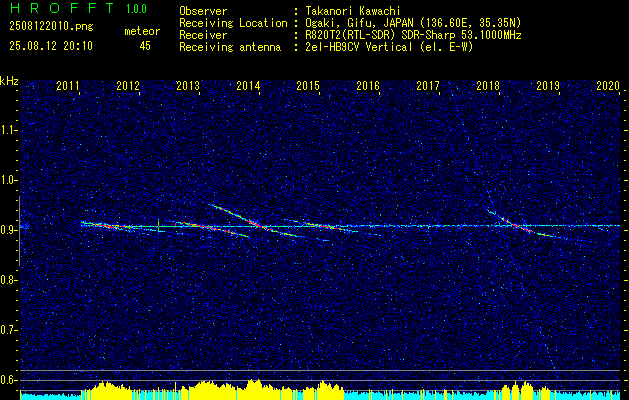This screenshot has width=629, height=400.
Task: Click the Observer field label
Action: tap(203, 11)
